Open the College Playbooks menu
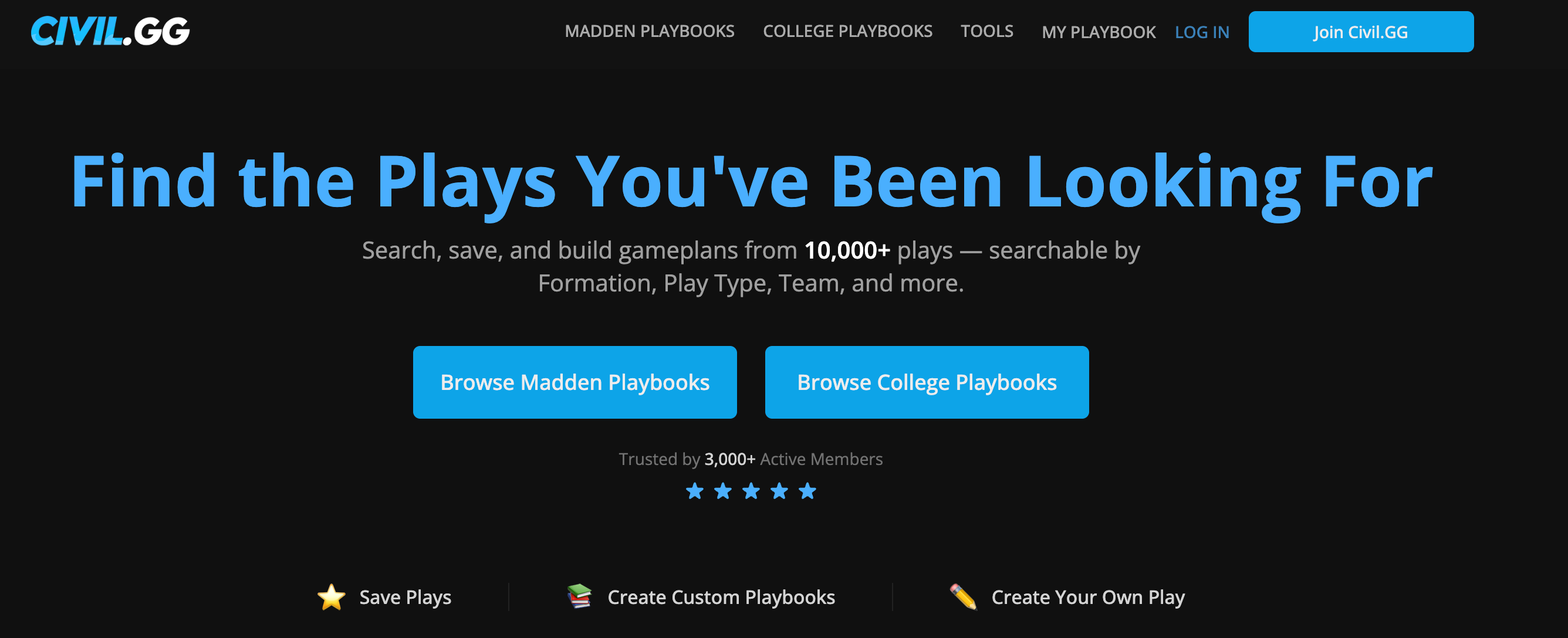Image resolution: width=1568 pixels, height=638 pixels. tap(847, 32)
